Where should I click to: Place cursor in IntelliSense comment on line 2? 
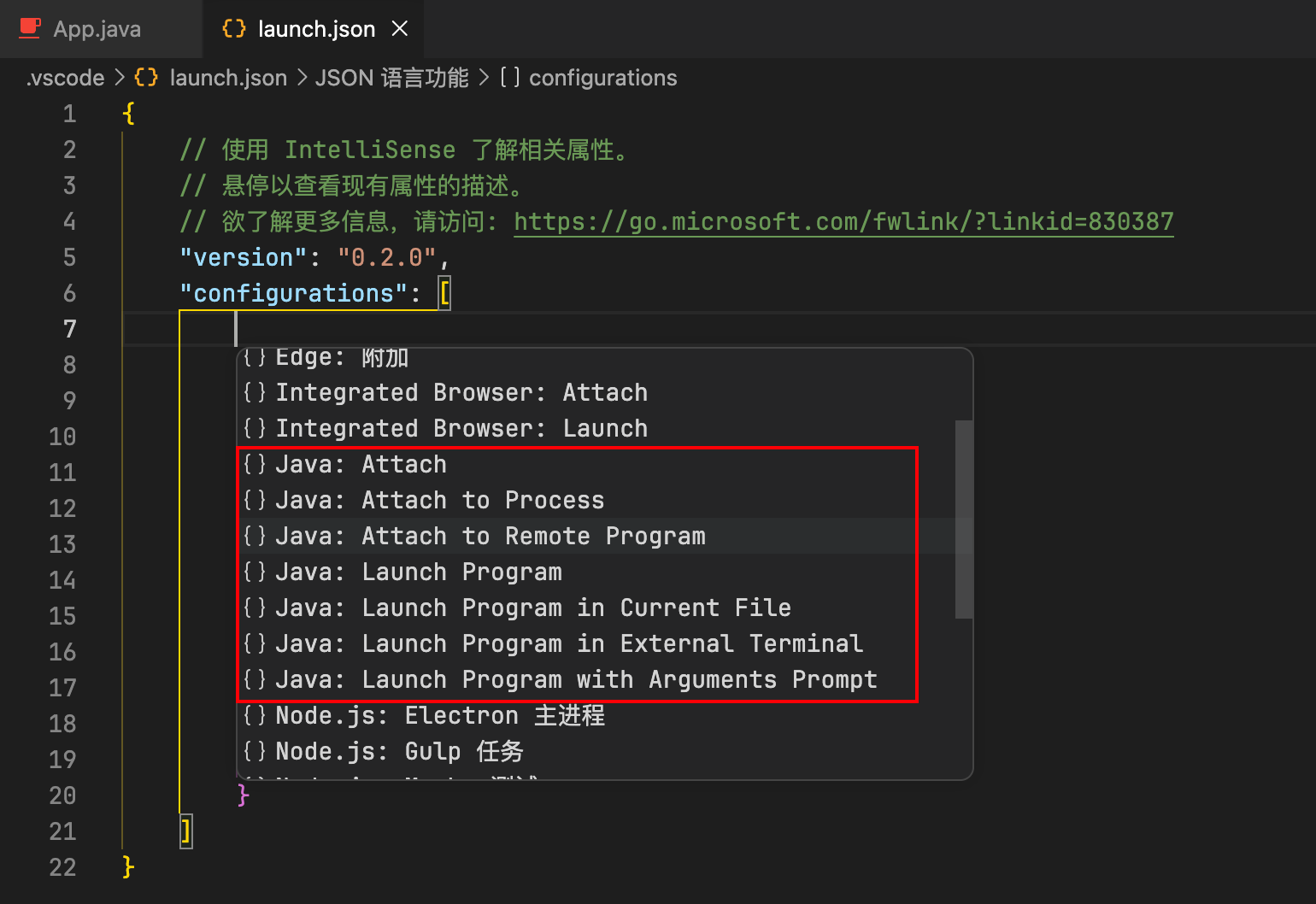tap(406, 150)
